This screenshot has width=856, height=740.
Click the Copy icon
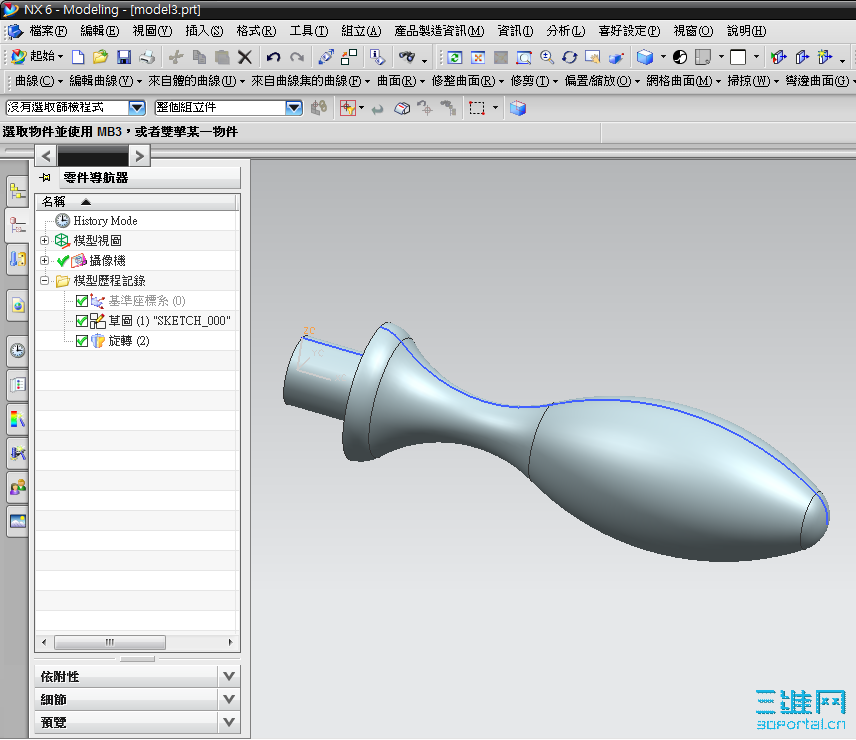[199, 57]
